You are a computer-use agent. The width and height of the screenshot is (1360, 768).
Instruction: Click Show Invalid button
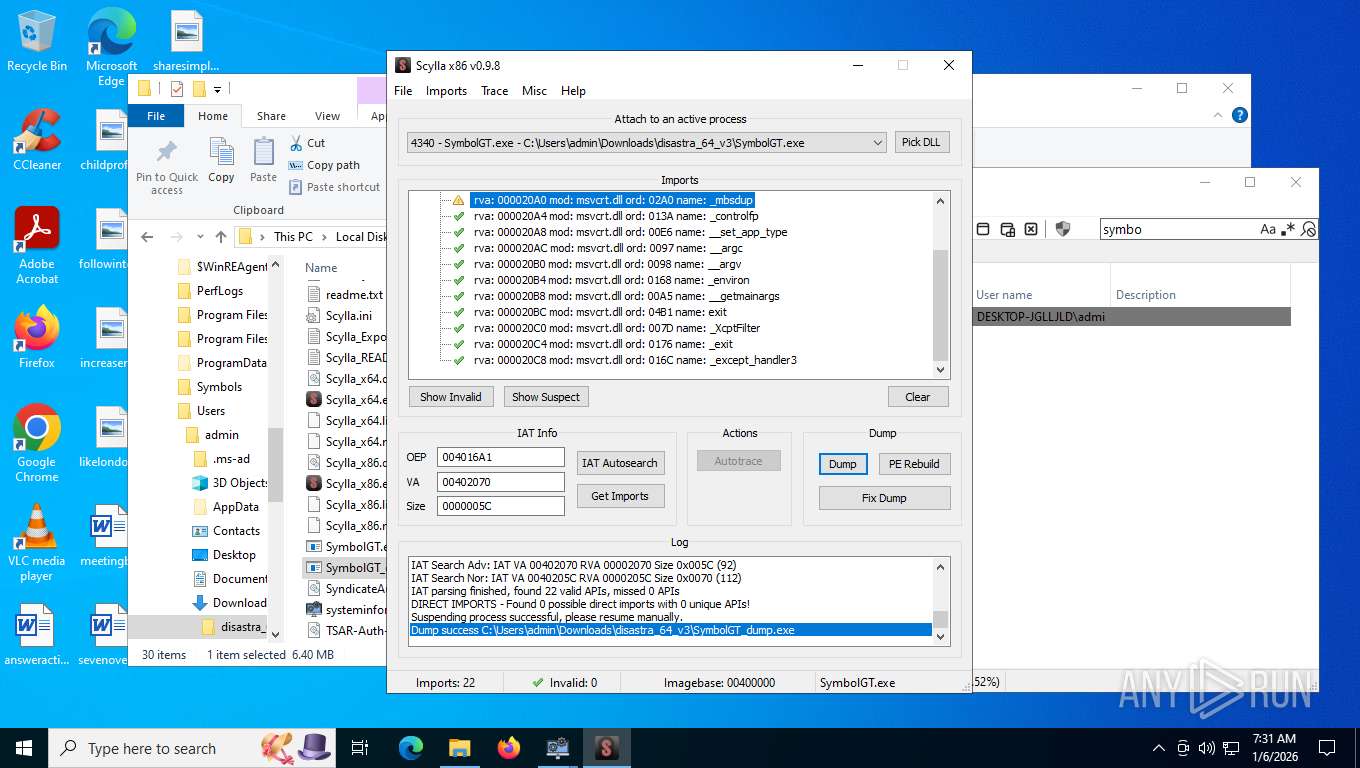(x=450, y=397)
